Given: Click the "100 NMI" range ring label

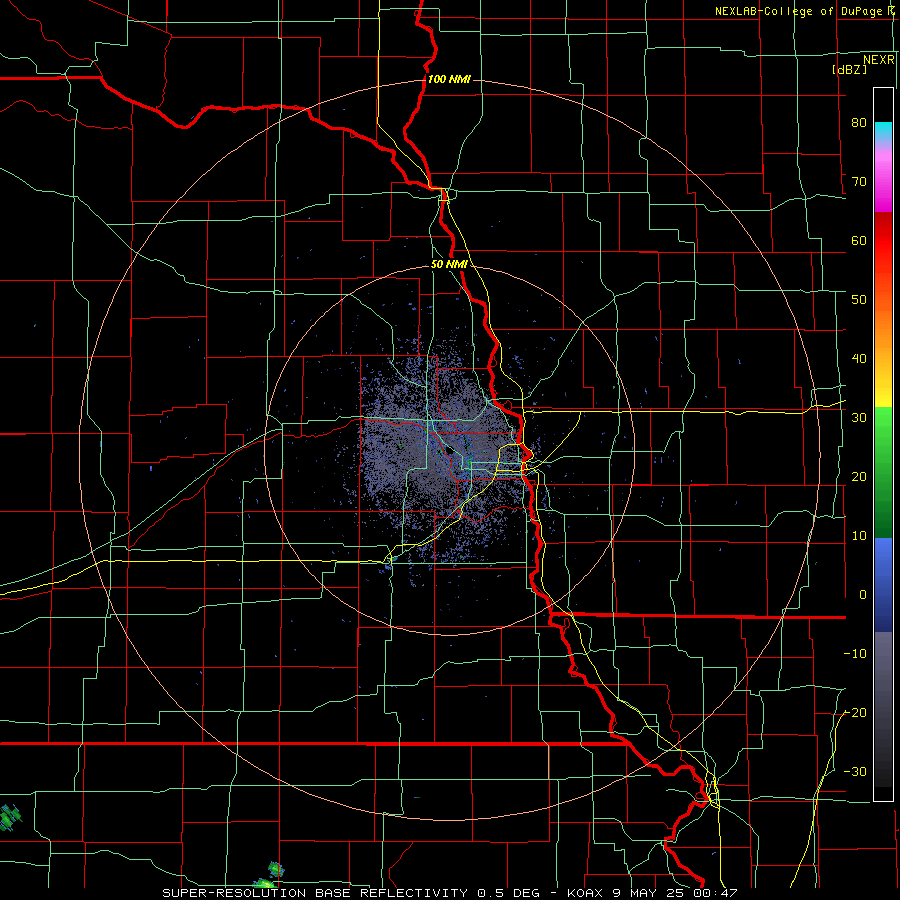Looking at the screenshot, I should pyautogui.click(x=449, y=79).
